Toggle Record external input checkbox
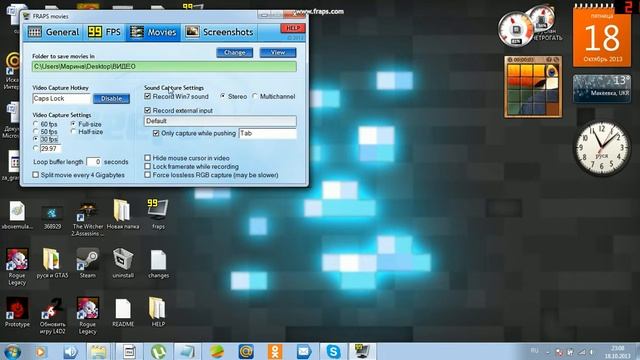The width and height of the screenshot is (640, 360). 148,110
